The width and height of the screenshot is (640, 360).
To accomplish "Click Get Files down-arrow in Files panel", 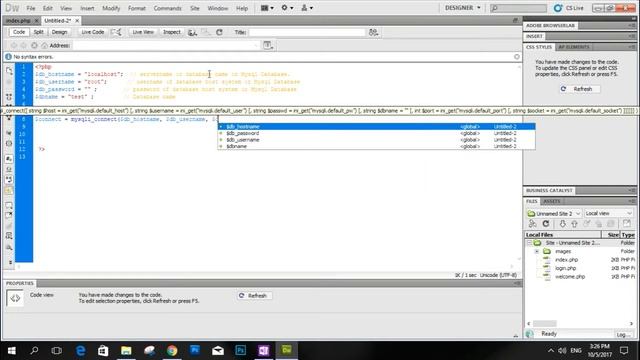I will coord(562,224).
